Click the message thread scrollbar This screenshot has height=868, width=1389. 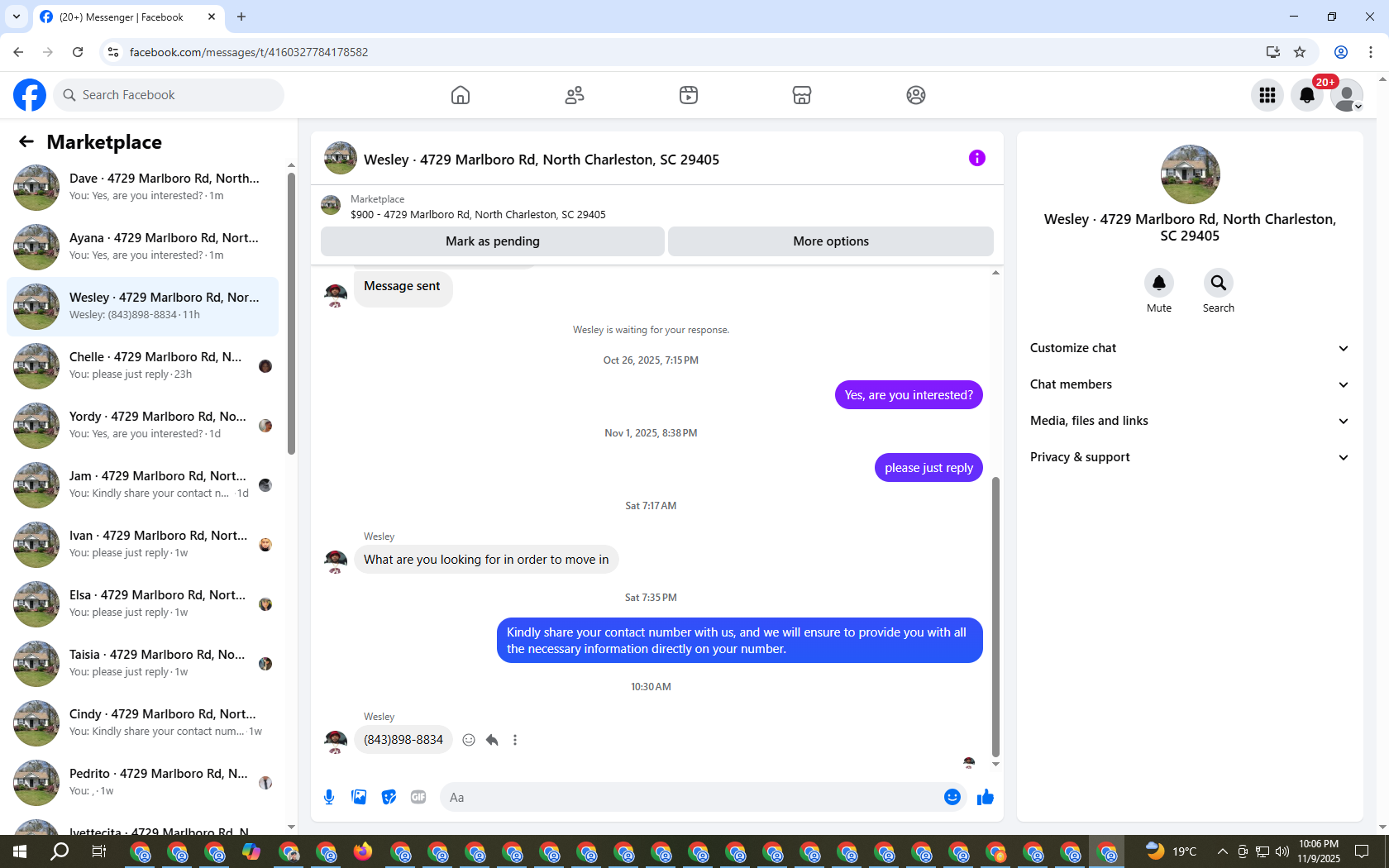tap(995, 617)
